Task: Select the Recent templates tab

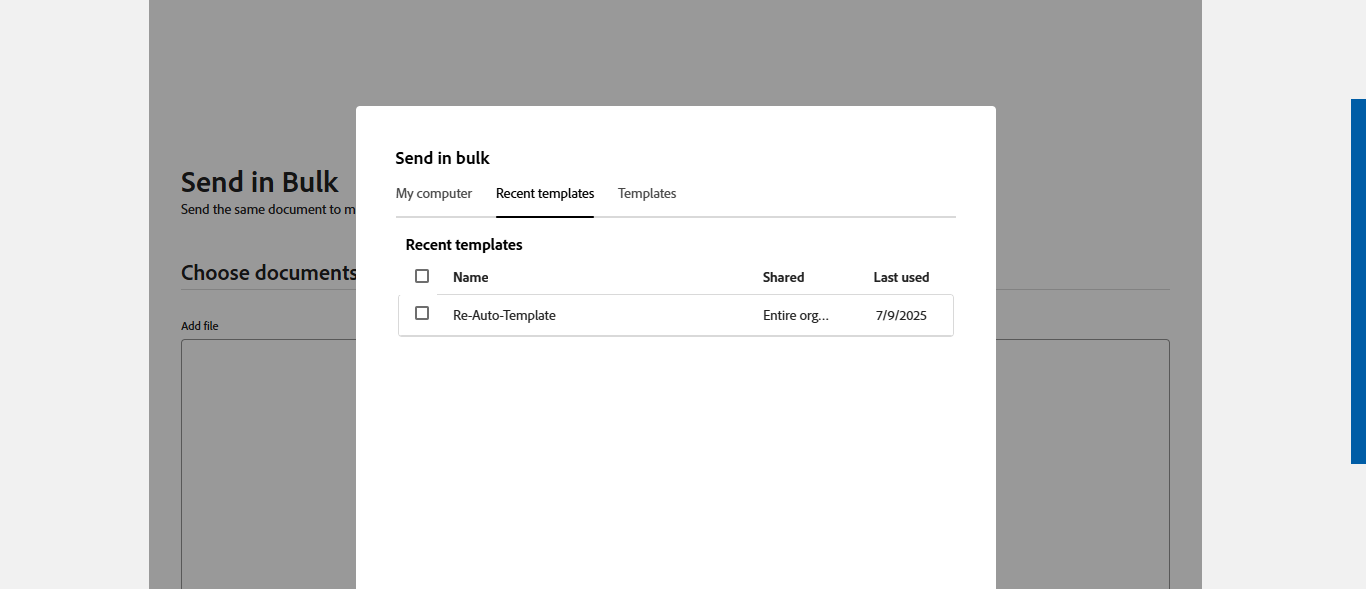Action: click(x=545, y=194)
